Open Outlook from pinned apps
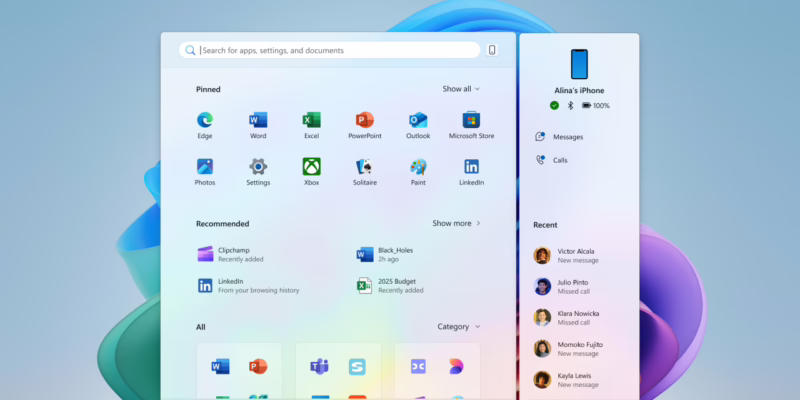 (x=418, y=121)
